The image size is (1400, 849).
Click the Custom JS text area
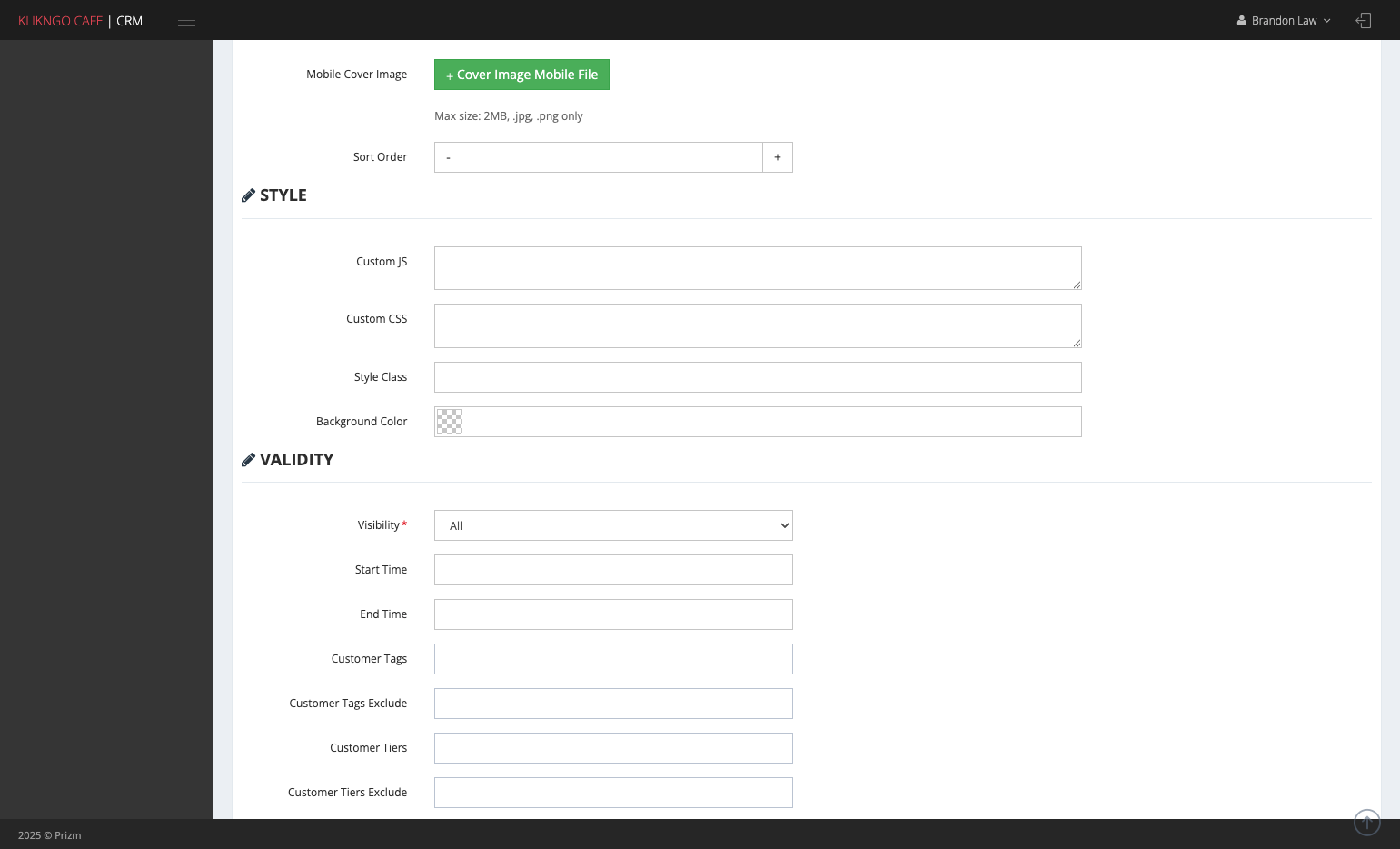pyautogui.click(x=758, y=268)
